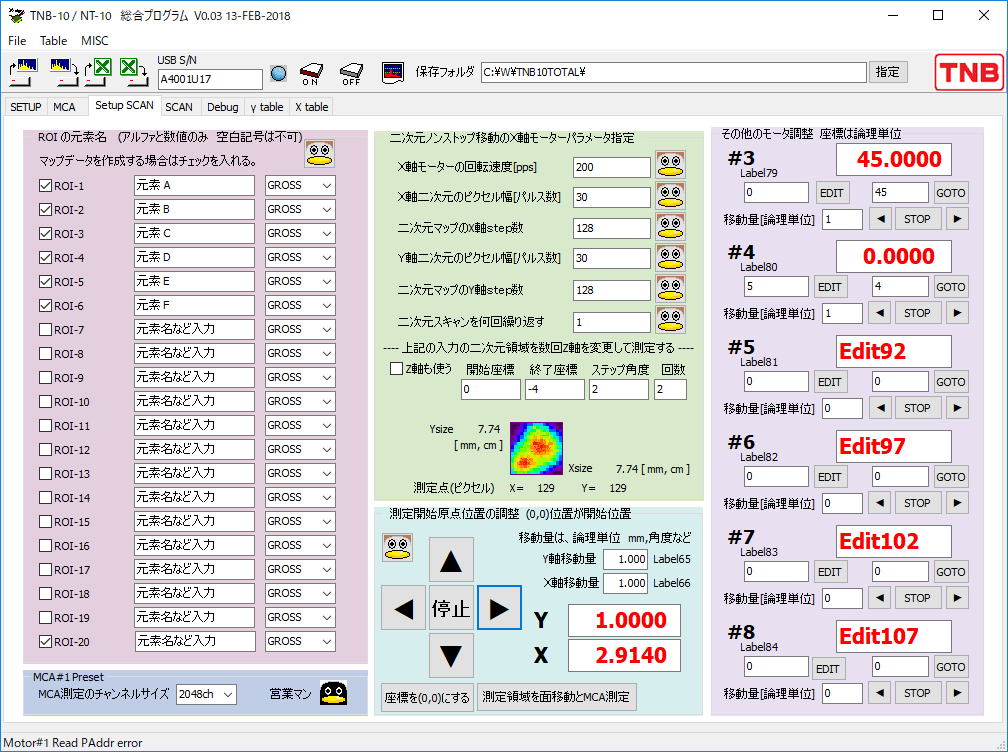
Task: Click face icon beside X軸二次元のピクセル幅
Action: (x=670, y=195)
